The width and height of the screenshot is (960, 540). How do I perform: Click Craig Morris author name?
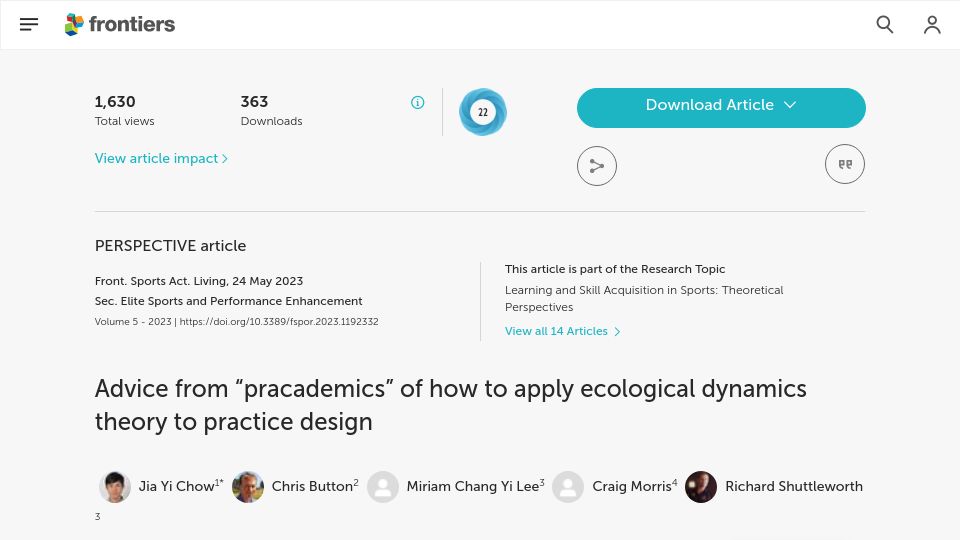[x=631, y=486]
